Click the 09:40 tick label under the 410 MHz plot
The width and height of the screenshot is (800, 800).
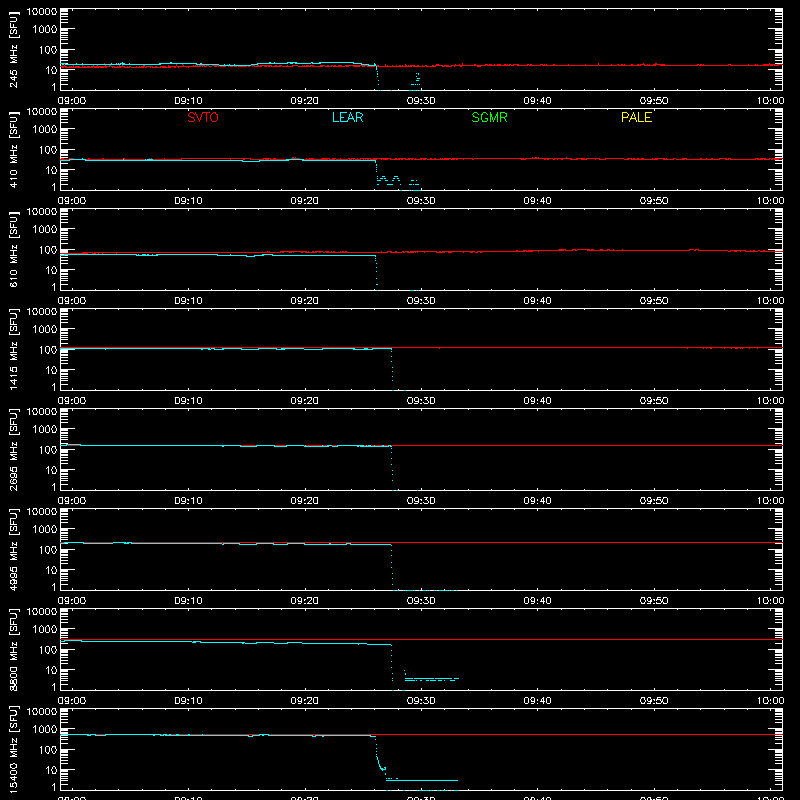coord(537,201)
